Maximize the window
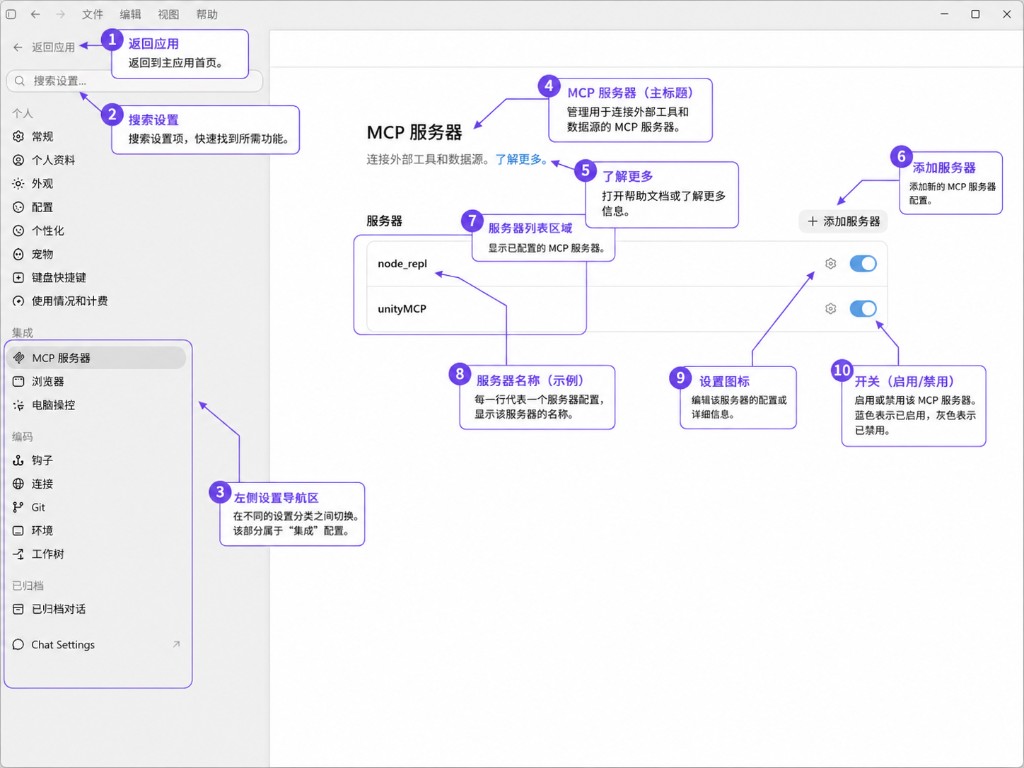Screen dimensions: 1024x768 click(976, 14)
